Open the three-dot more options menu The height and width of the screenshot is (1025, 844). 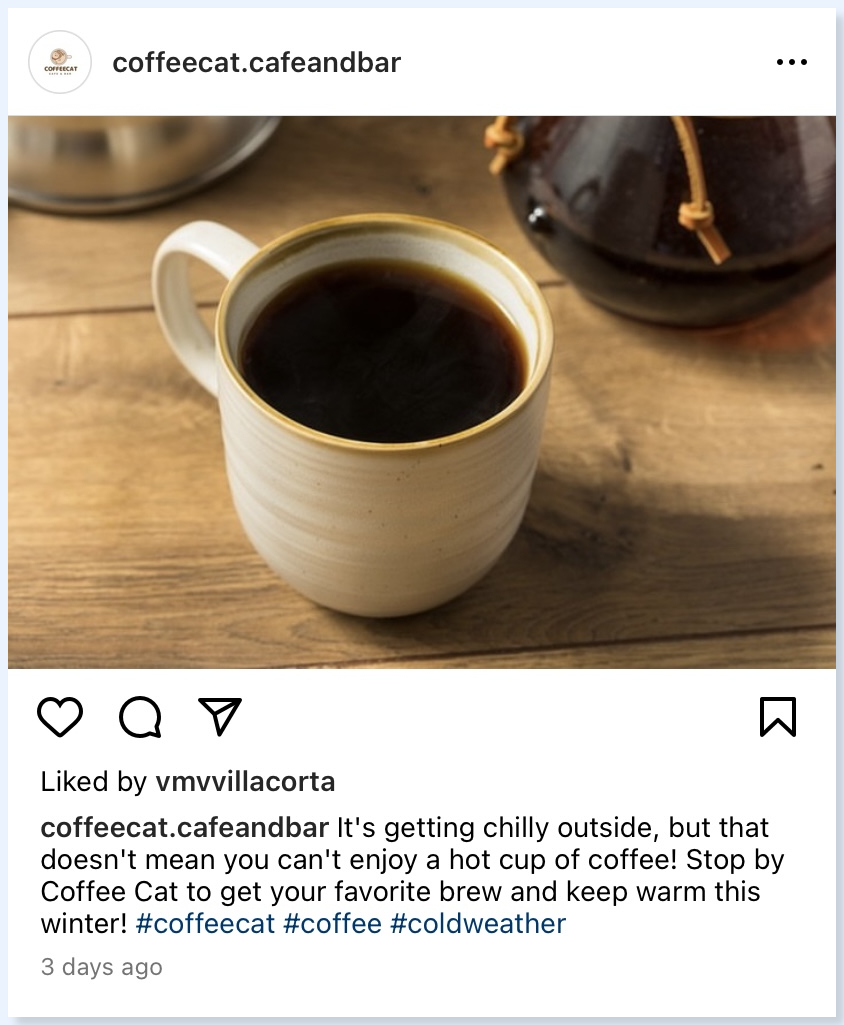coord(792,62)
